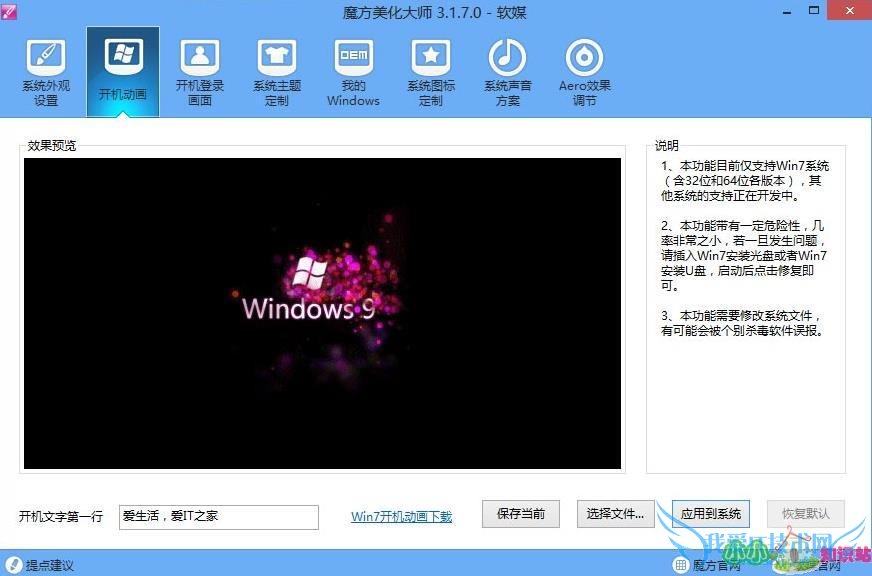Image resolution: width=872 pixels, height=576 pixels.
Task: Click the 开机文字第一行 label
Action: [61, 517]
